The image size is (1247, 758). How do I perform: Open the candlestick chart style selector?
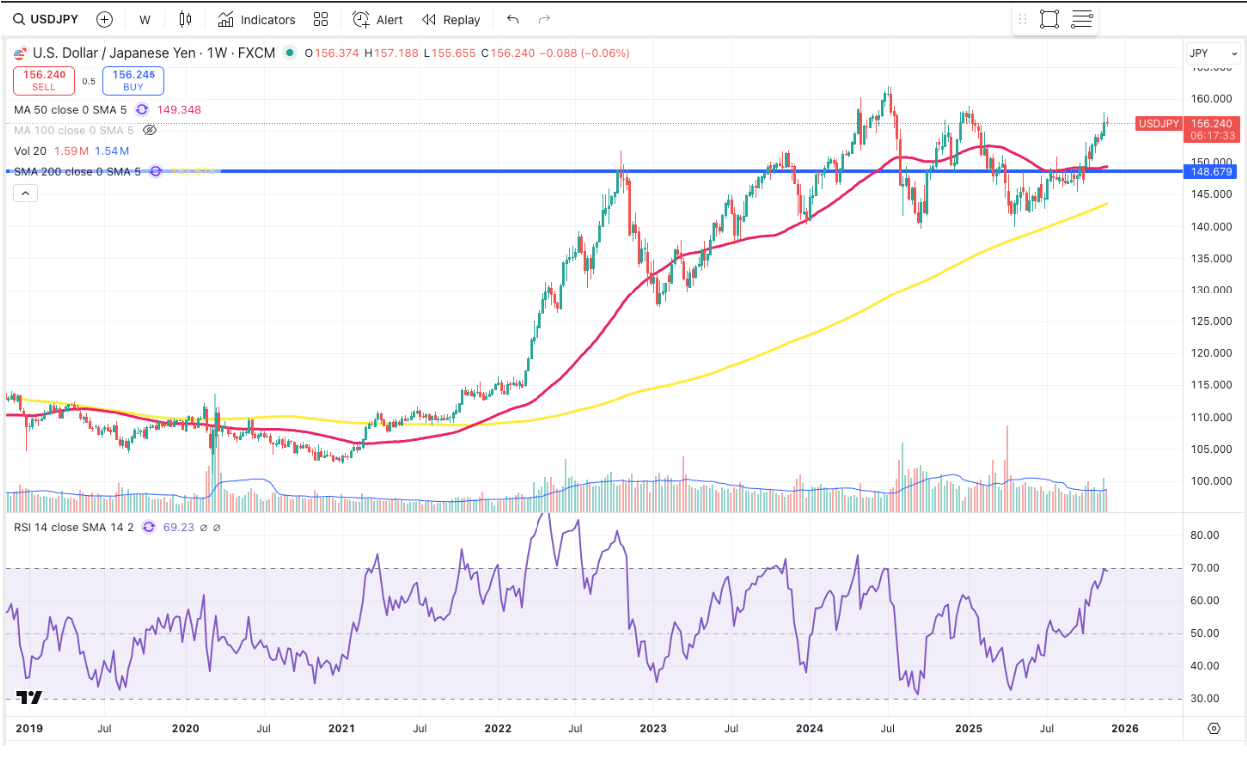184,20
